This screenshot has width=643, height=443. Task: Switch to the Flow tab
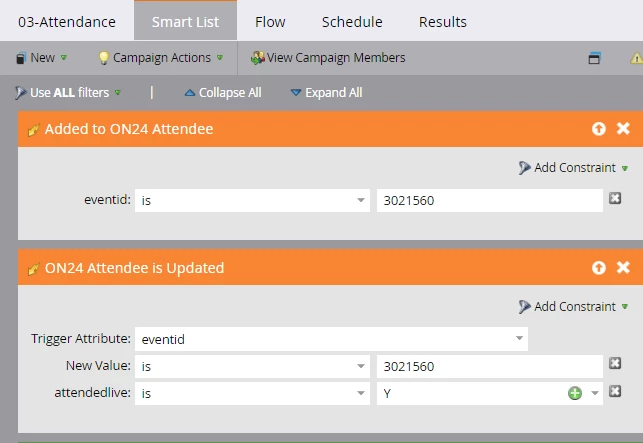pos(270,22)
